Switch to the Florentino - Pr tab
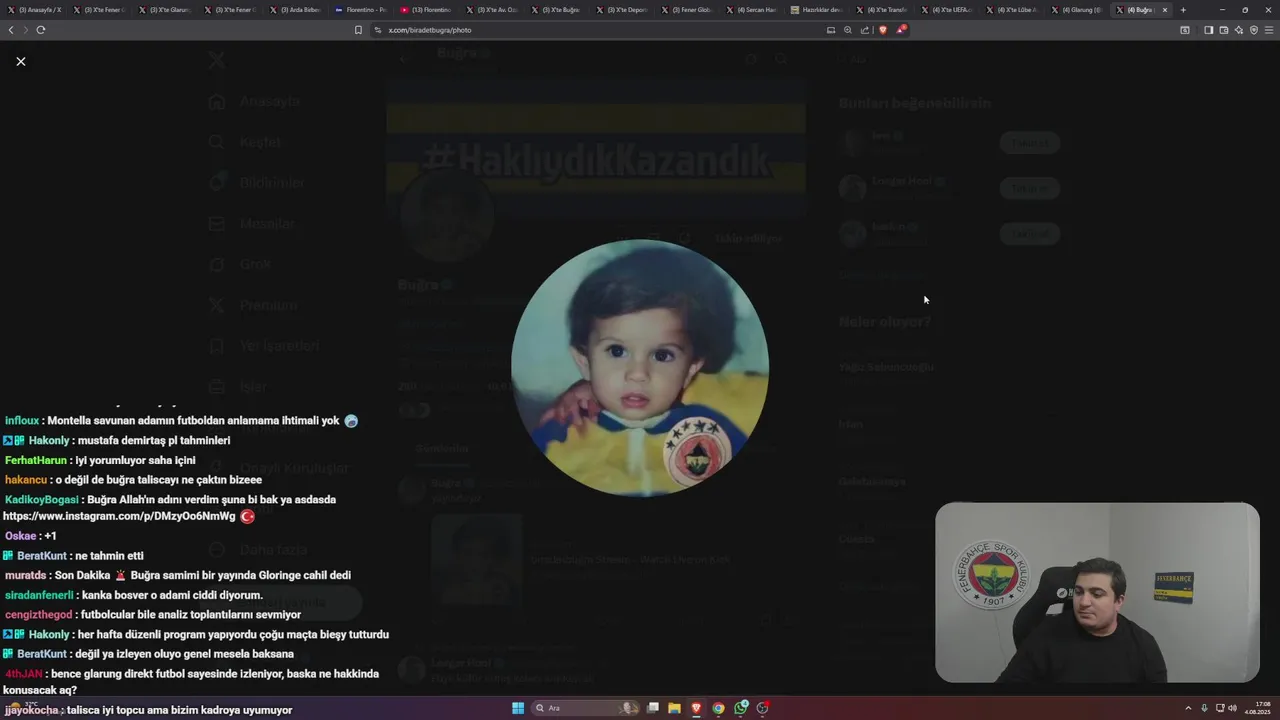The width and height of the screenshot is (1280, 720). click(362, 10)
